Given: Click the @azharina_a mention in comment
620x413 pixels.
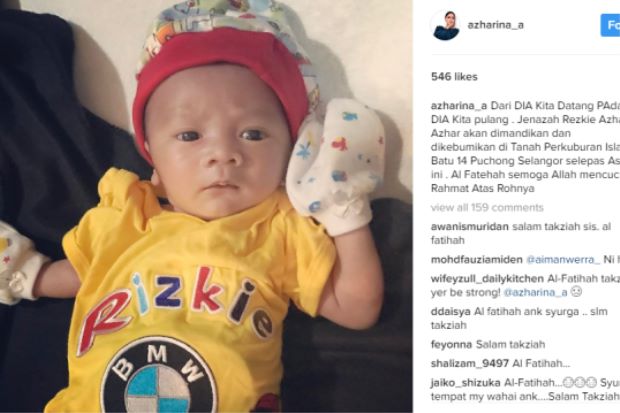Looking at the screenshot, I should (x=535, y=292).
